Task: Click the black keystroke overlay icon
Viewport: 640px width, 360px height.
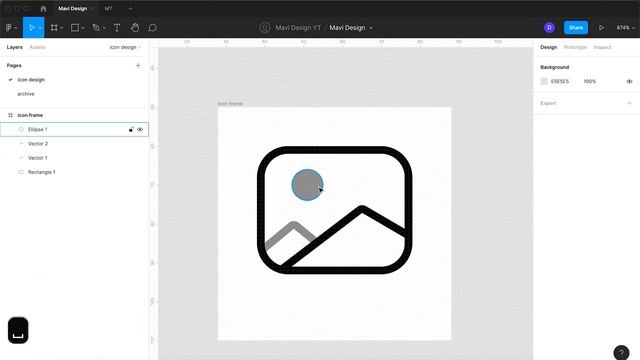Action: coord(18,330)
